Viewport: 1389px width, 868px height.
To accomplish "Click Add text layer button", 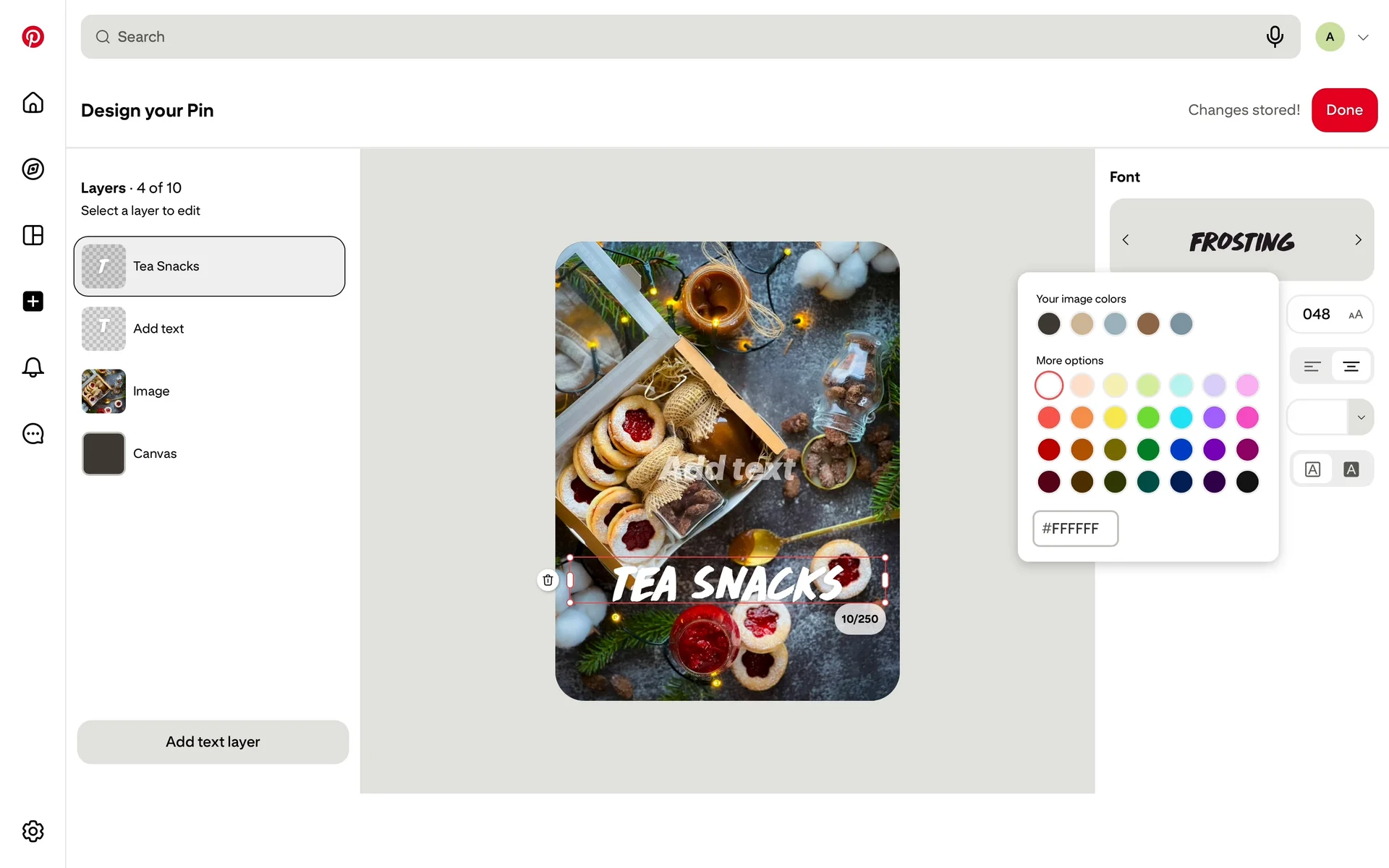I will (x=213, y=742).
